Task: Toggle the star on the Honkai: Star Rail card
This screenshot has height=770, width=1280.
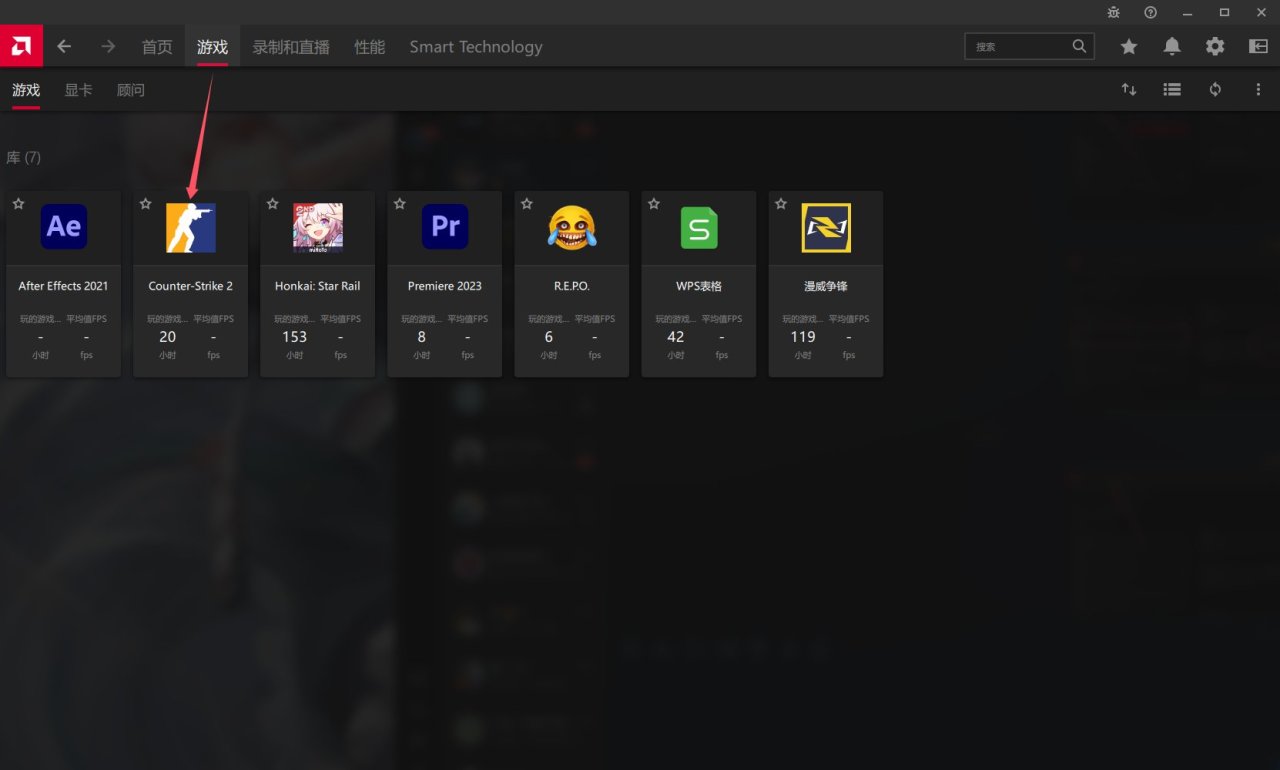Action: click(272, 204)
